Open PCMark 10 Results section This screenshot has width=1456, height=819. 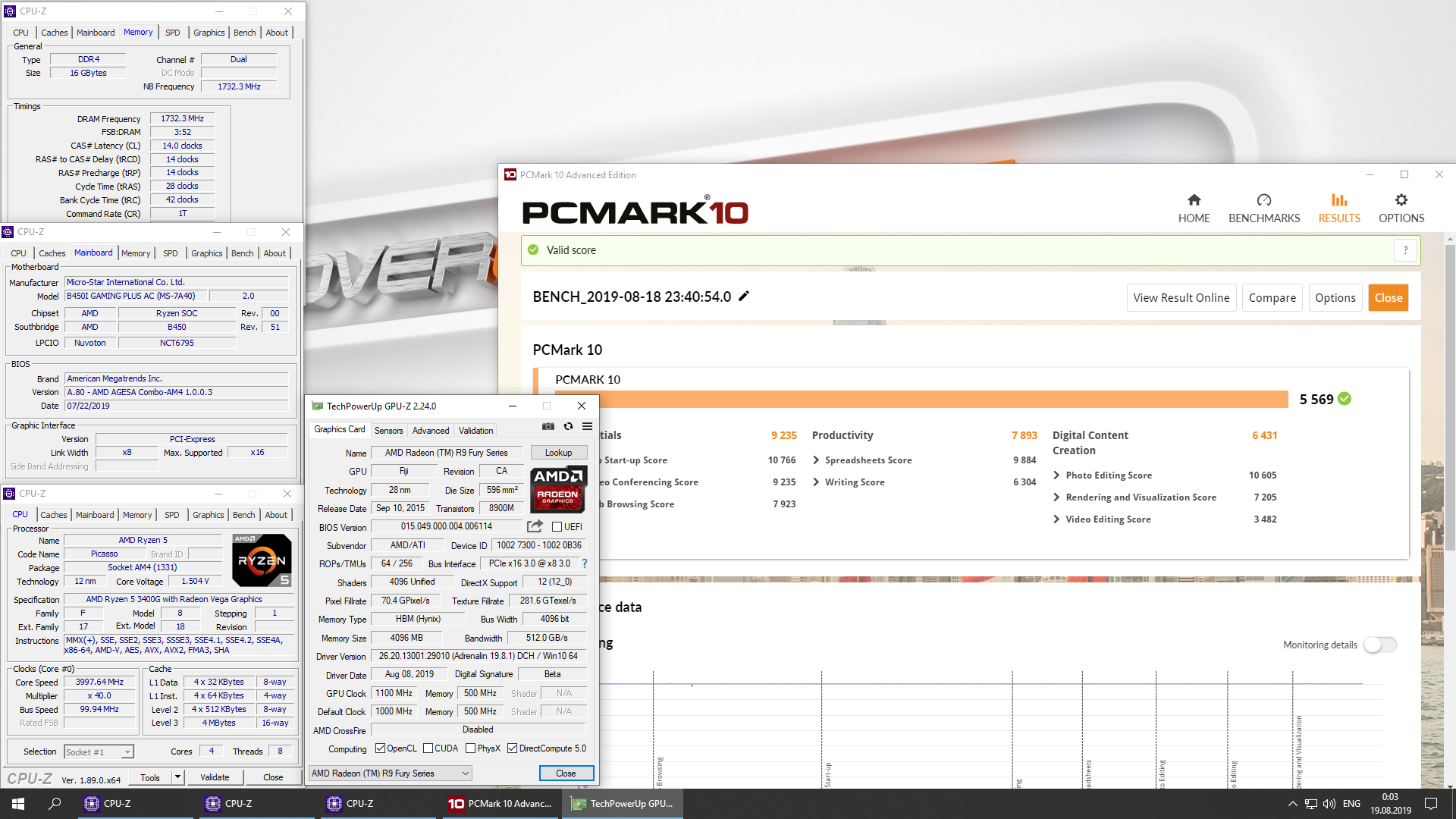pyautogui.click(x=1338, y=208)
